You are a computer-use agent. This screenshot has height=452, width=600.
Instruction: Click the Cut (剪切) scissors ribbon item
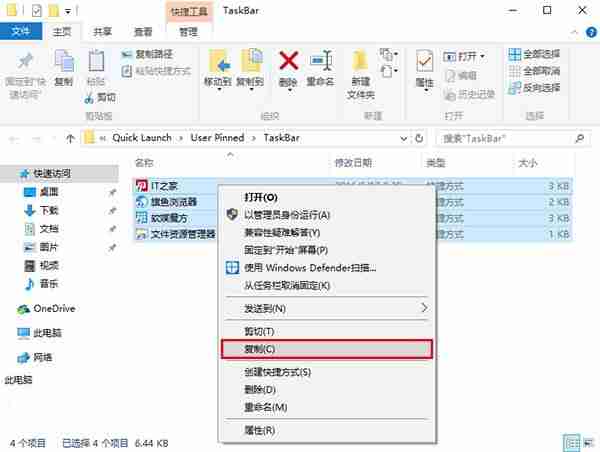(100, 98)
